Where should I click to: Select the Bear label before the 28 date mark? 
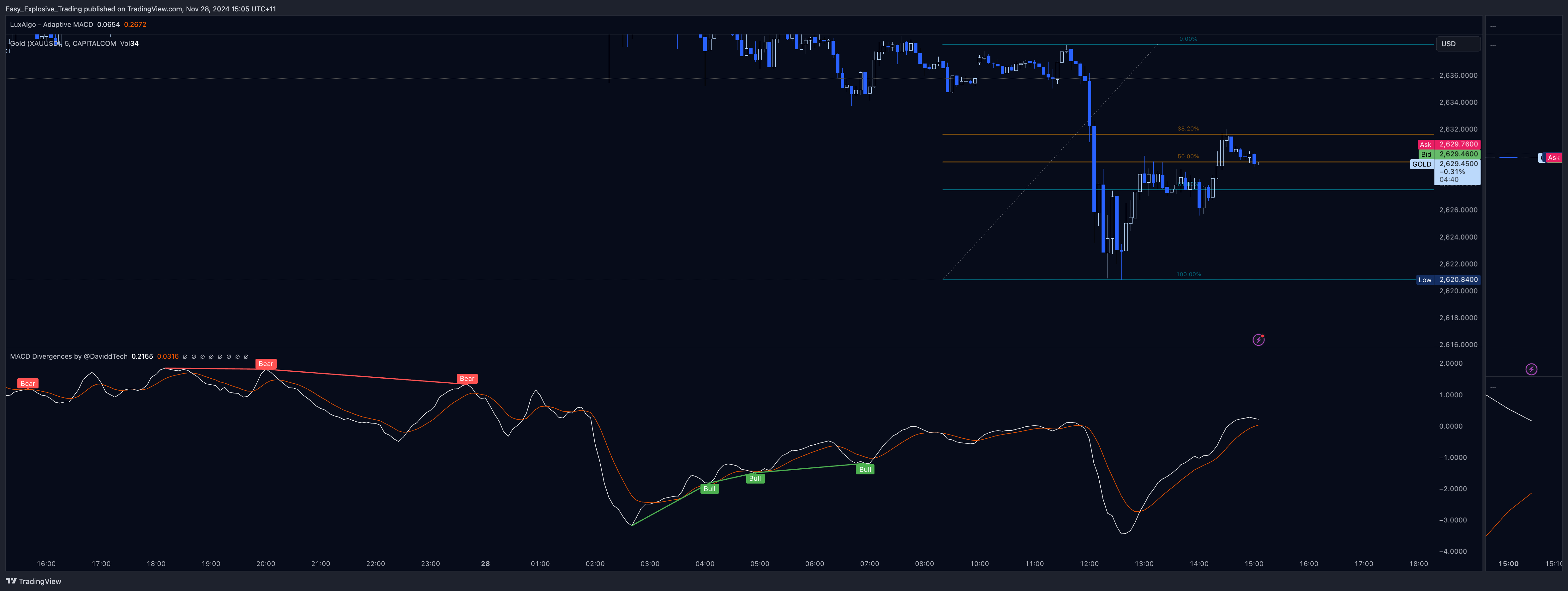pos(467,378)
